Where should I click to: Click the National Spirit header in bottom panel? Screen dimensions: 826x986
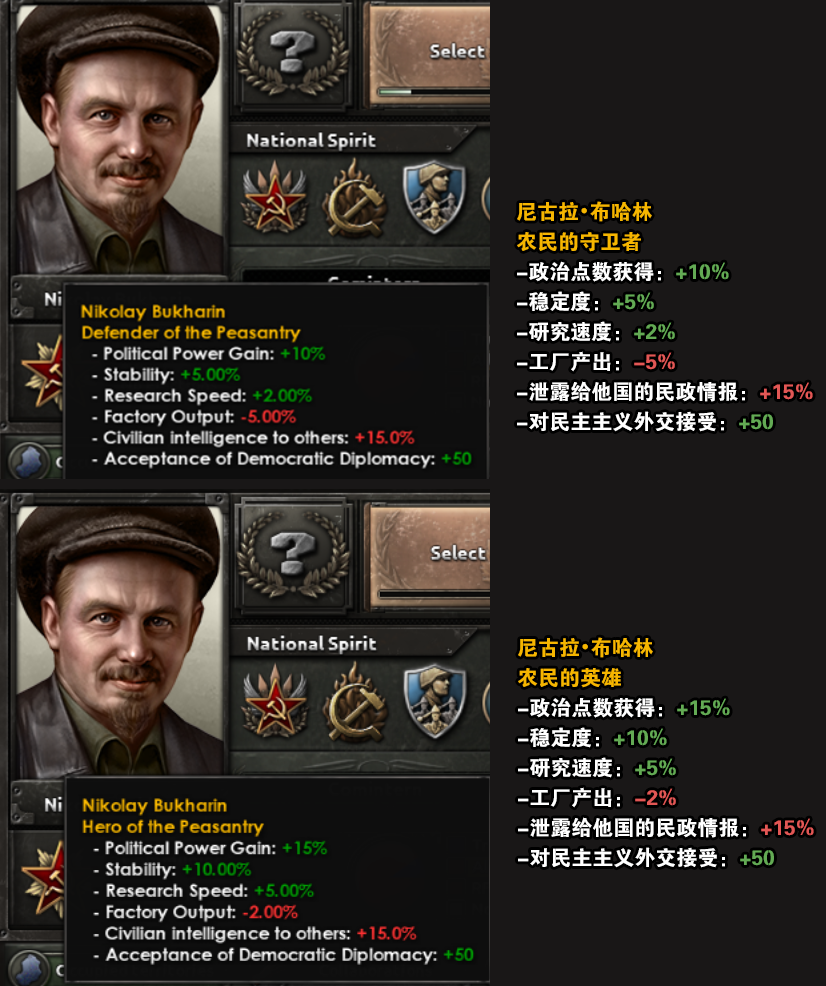coord(312,643)
